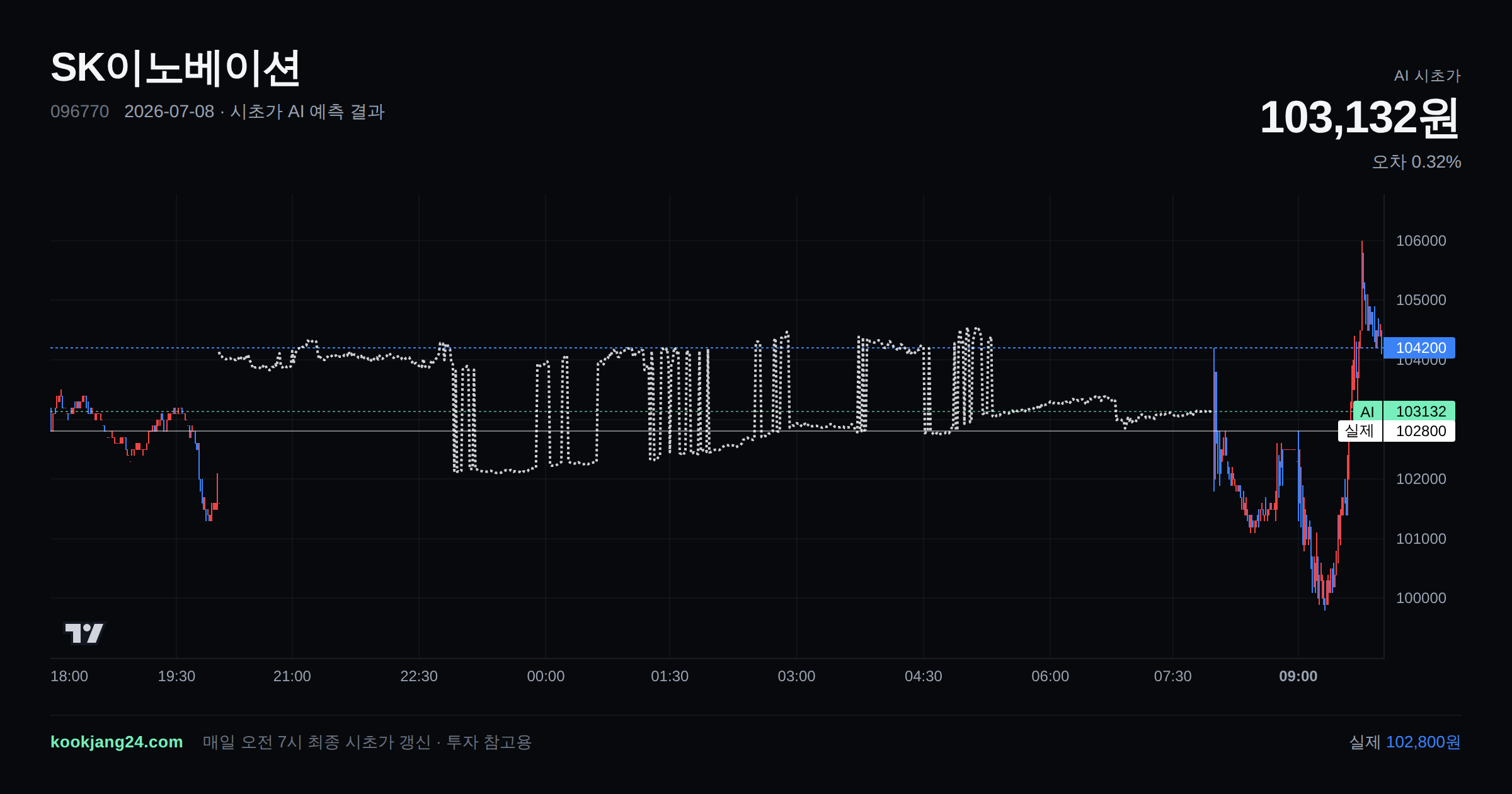This screenshot has width=1512, height=794.
Task: Select the stock code 096770
Action: coord(79,112)
